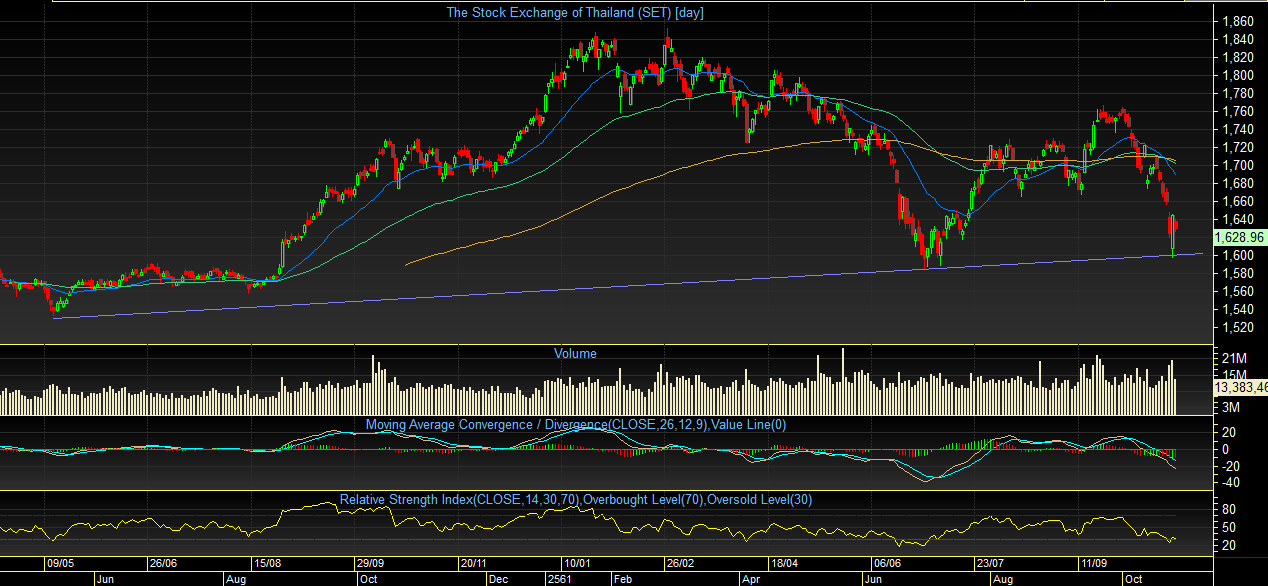Select the 1,680 price axis label
This screenshot has width=1268, height=586.
pyautogui.click(x=1238, y=183)
